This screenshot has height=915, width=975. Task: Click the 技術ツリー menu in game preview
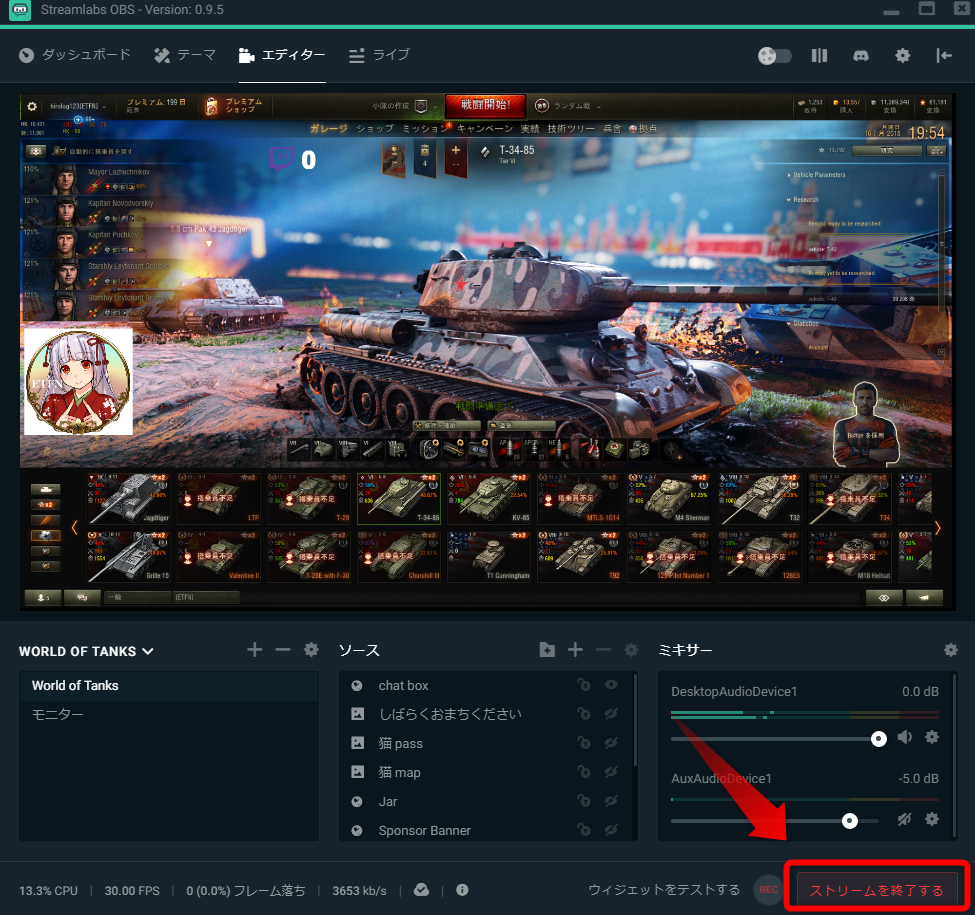pos(571,129)
